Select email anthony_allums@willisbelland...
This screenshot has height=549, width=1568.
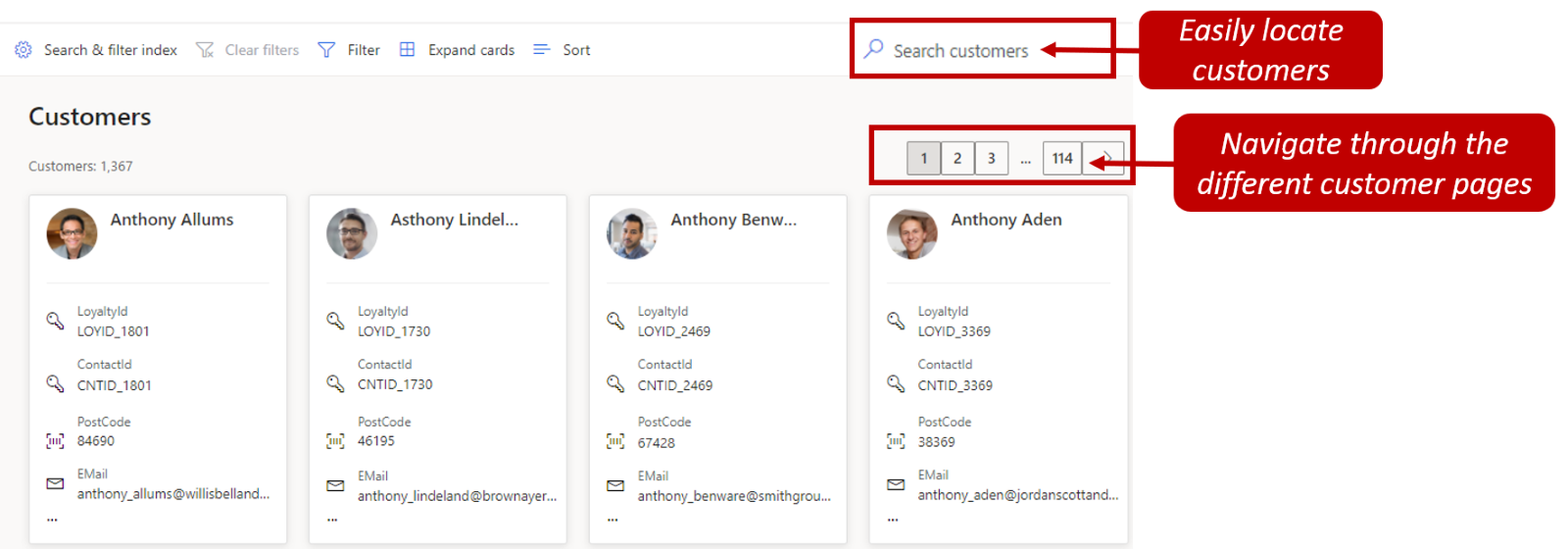coord(173,494)
